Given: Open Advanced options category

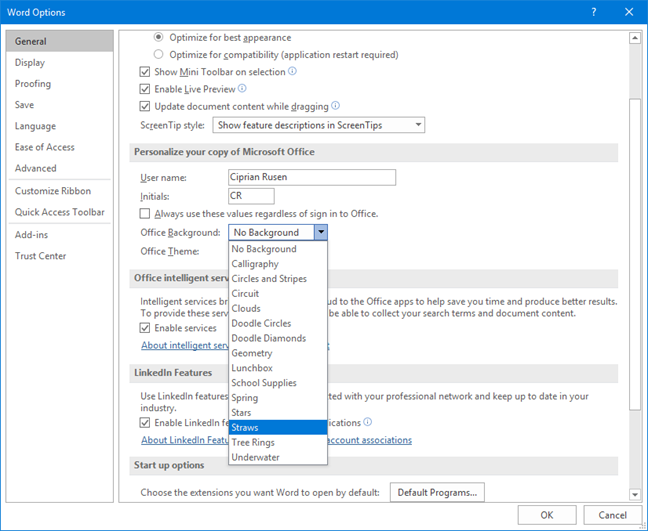Looking at the screenshot, I should pos(60,168).
